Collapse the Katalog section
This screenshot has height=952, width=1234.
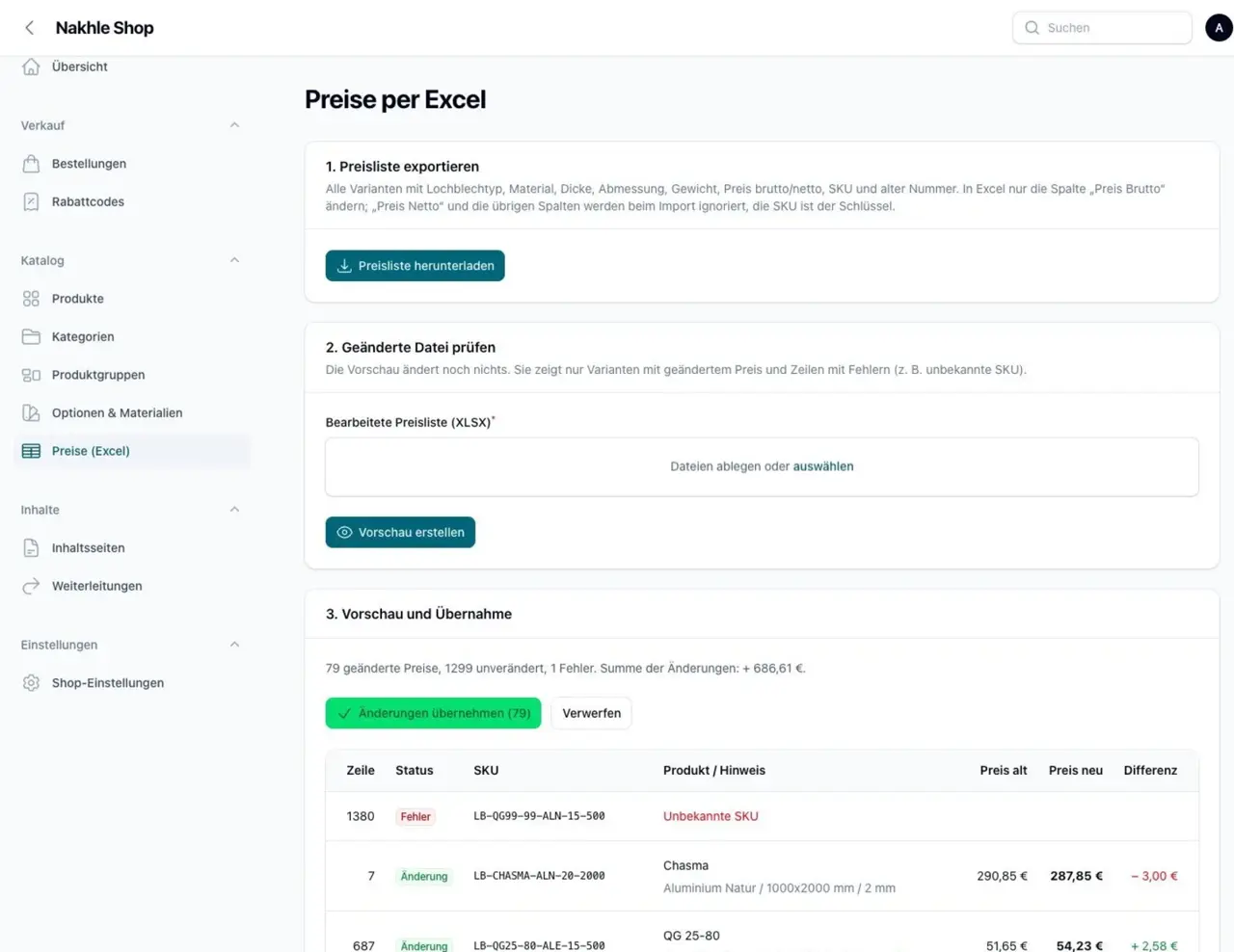[234, 260]
